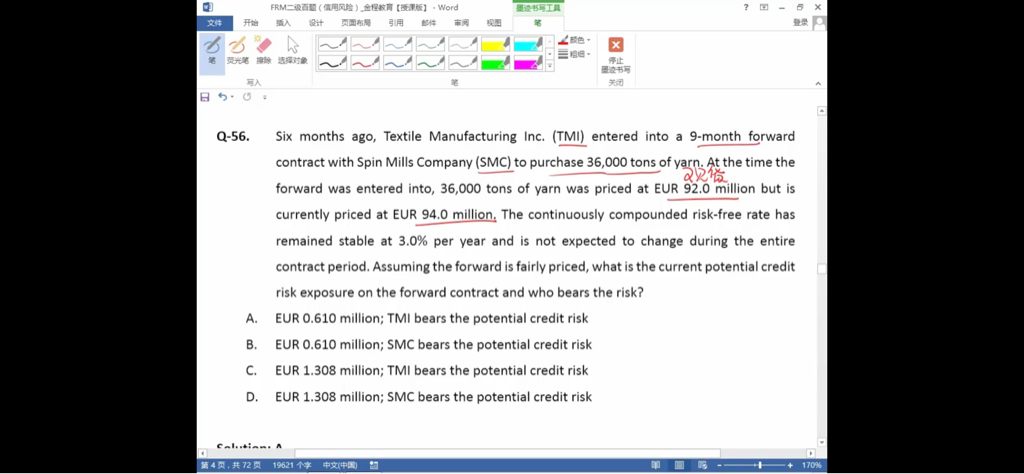Select the Pen (笔) ink tool
Viewport: 1024px width, 474px height.
[211, 50]
